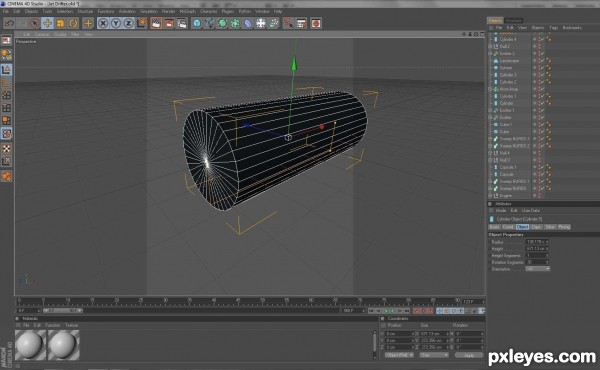Expand the Null 4 object
600x370 pixels.
point(490,153)
